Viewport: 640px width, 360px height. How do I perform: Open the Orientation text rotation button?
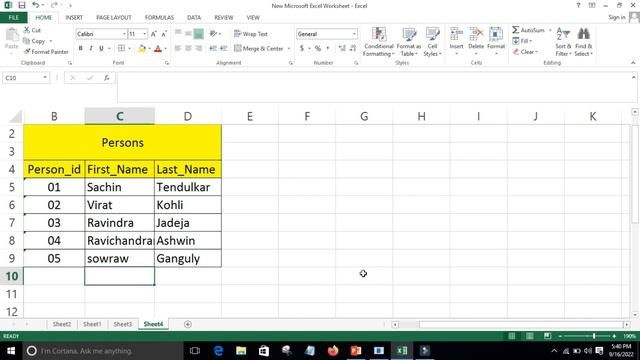[x=215, y=34]
